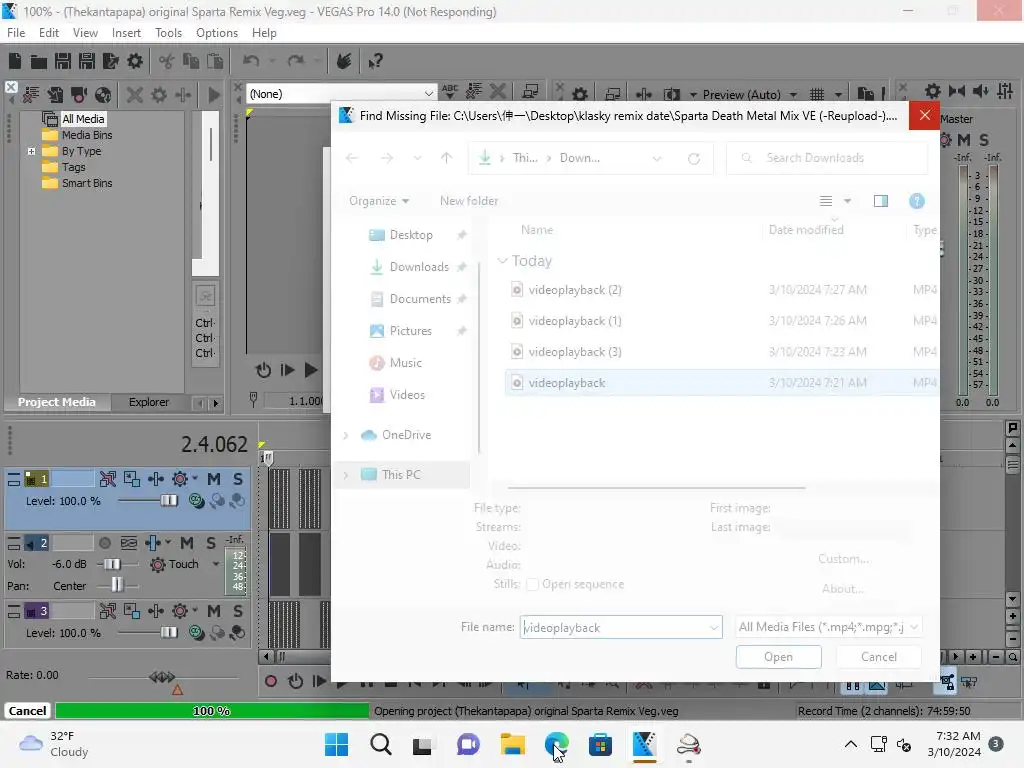Click the Undo arrow icon

[251, 61]
